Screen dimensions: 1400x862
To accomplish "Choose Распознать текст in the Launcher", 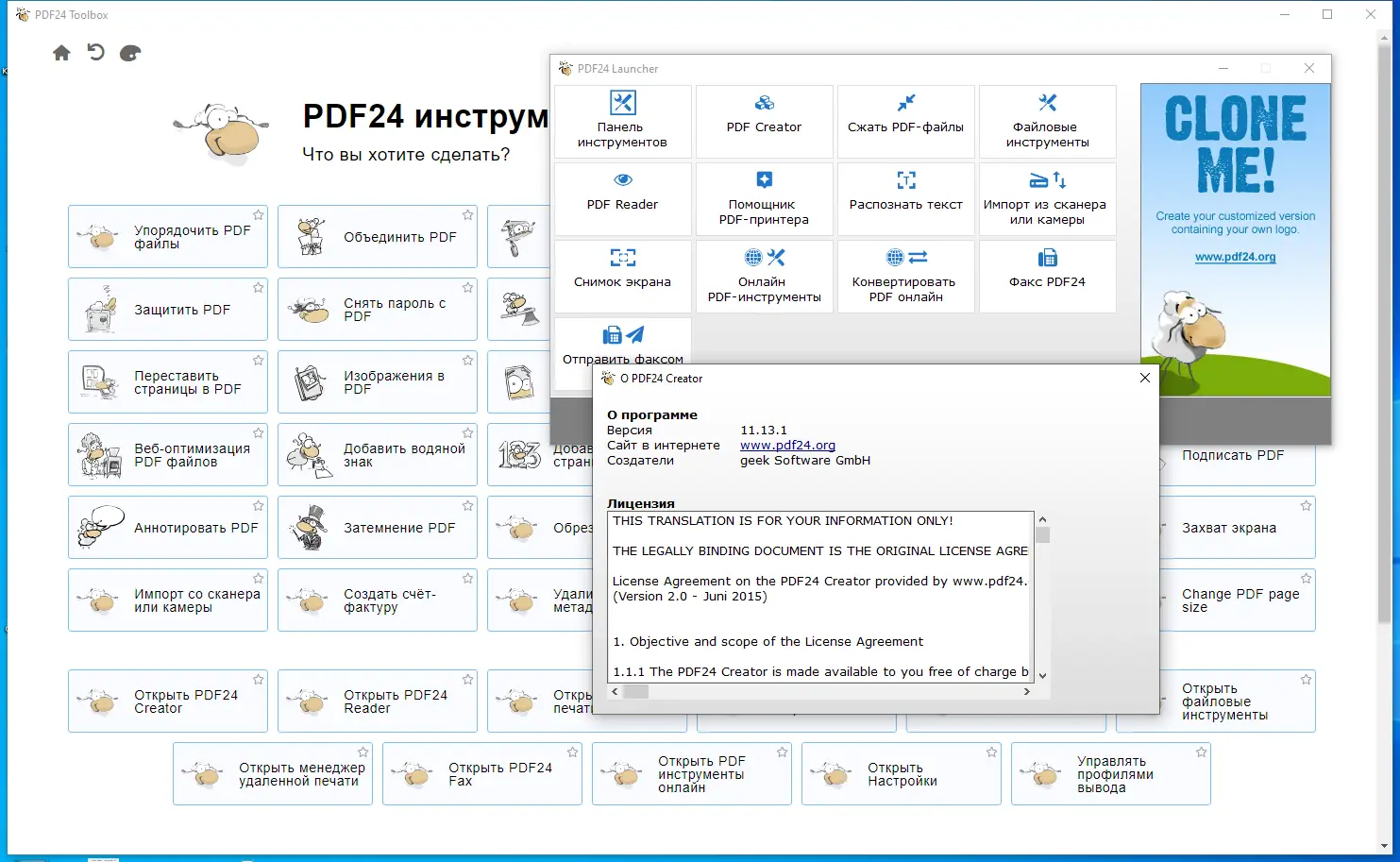I will point(905,199).
